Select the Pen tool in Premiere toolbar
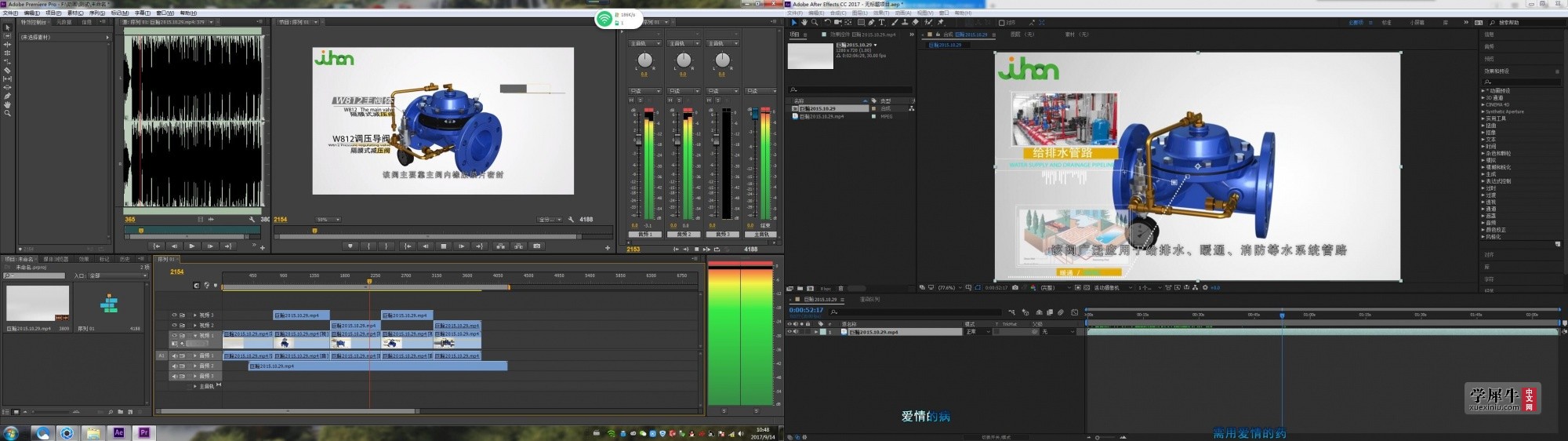1568x441 pixels. click(7, 96)
